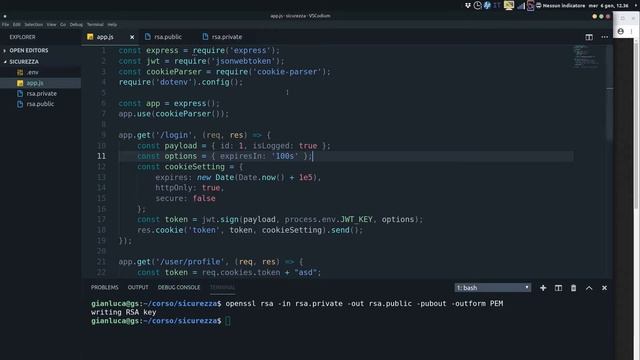This screenshot has width=640, height=360.
Task: Click the 'Nessun indicatore' tray label
Action: [x=563, y=6]
